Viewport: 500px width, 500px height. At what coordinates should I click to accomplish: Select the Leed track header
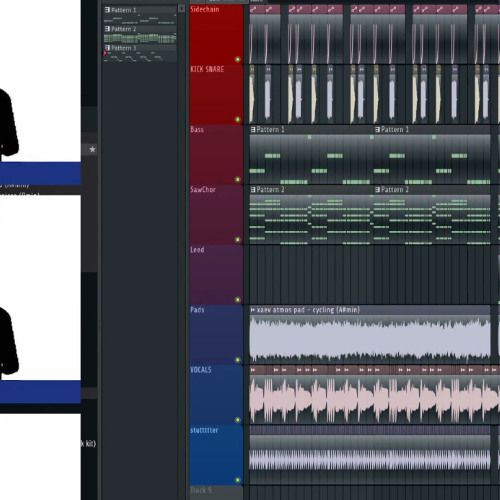[x=216, y=275]
